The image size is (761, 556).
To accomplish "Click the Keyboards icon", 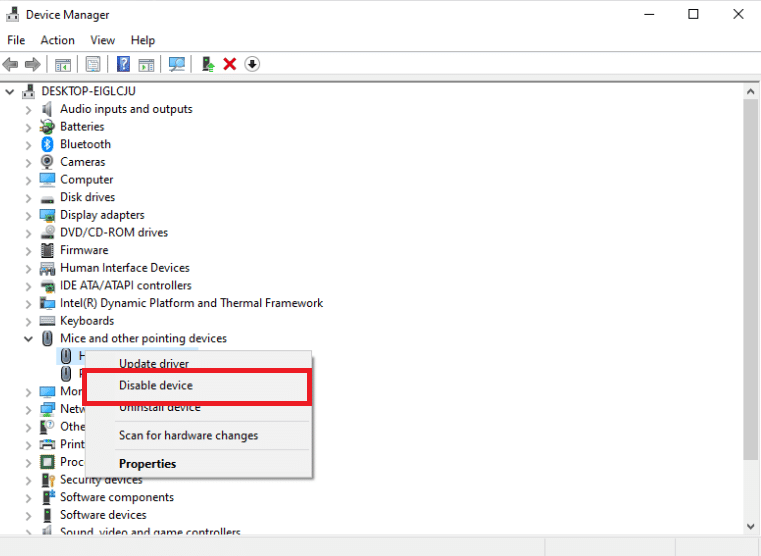I will tap(47, 321).
